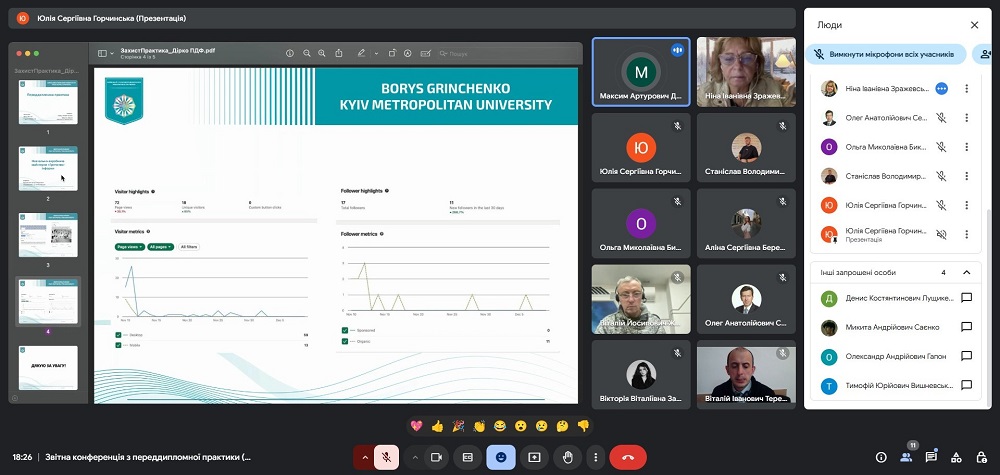
Task: Expand video settings arrow beside camera
Action: click(414, 457)
